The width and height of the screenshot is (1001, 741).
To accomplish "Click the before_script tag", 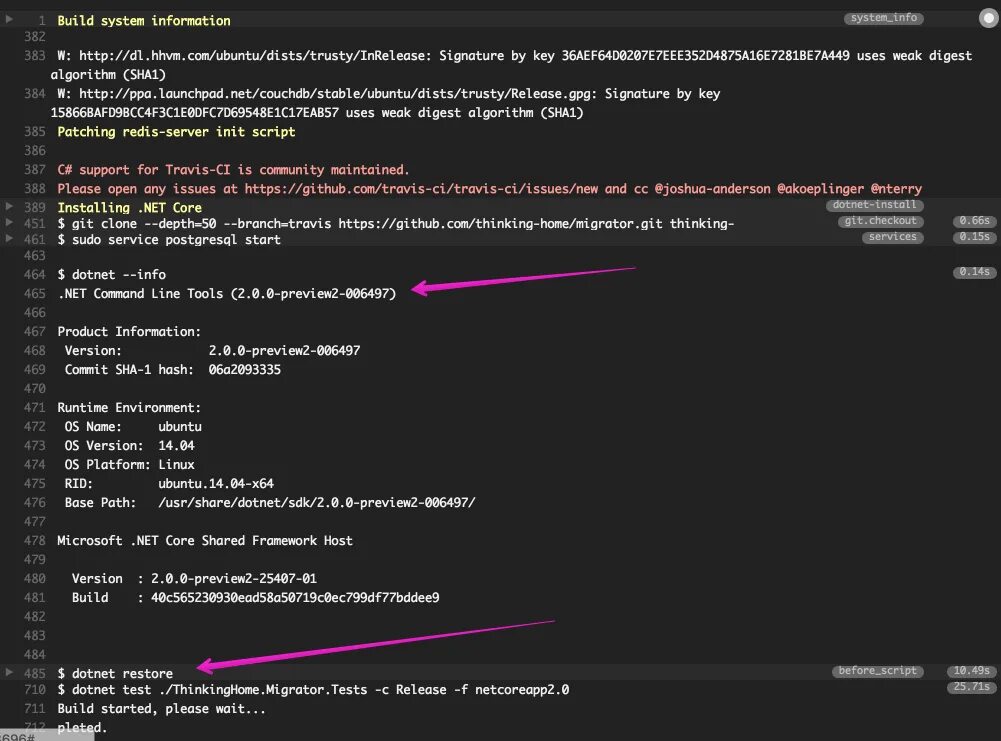I will click(877, 671).
